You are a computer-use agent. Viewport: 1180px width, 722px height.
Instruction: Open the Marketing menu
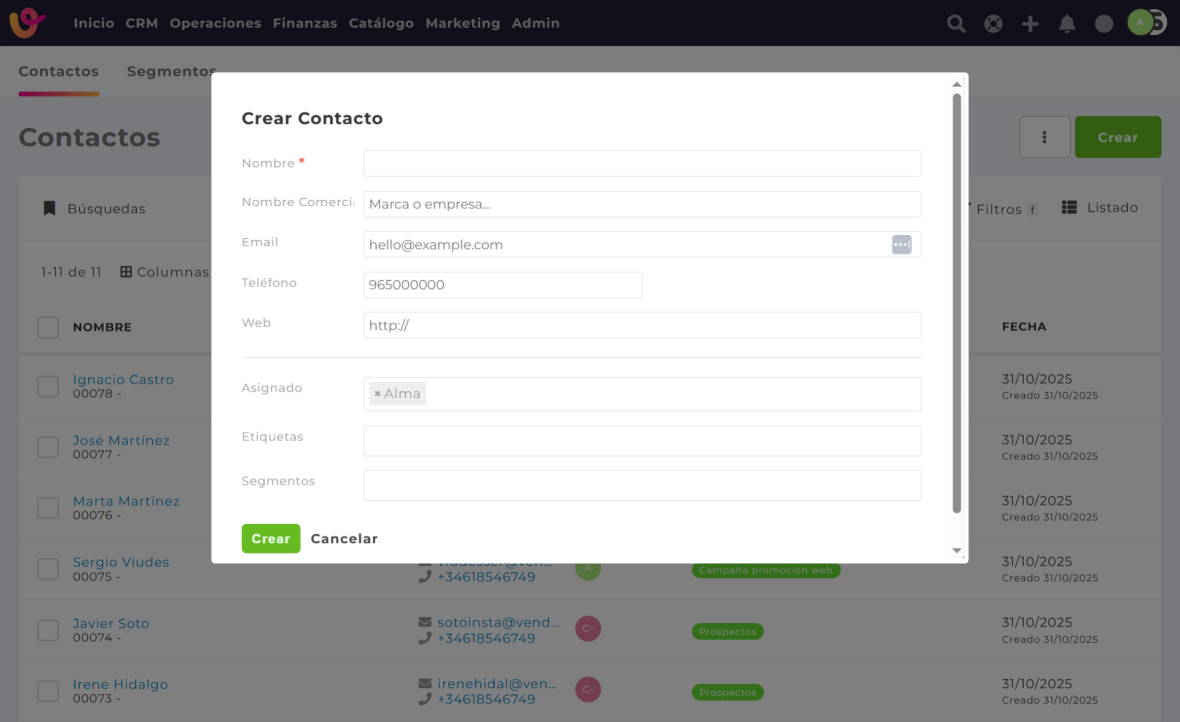click(x=462, y=23)
